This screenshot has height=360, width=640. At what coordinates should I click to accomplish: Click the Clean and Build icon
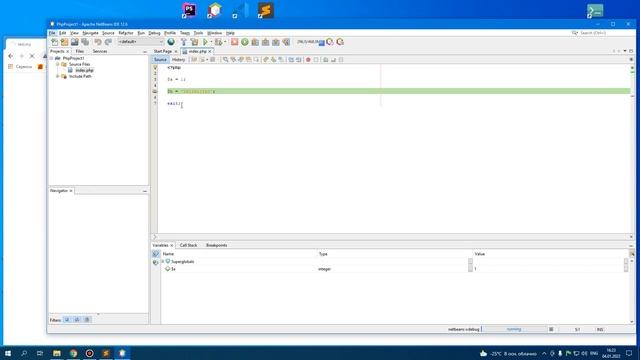(x=194, y=42)
